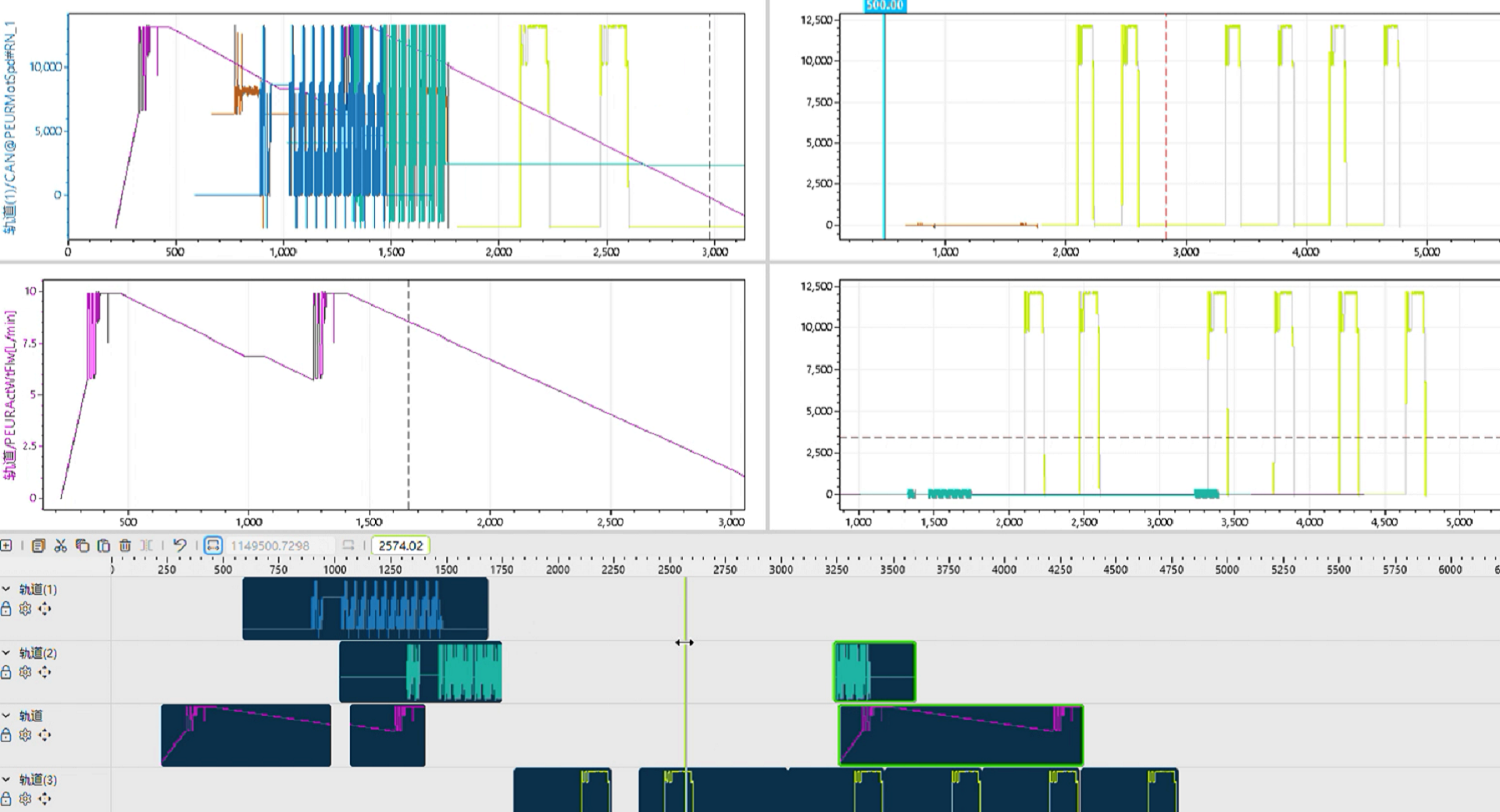The width and height of the screenshot is (1500, 812).
Task: Click the 500.00 cursor label on the chart
Action: pyautogui.click(x=884, y=5)
